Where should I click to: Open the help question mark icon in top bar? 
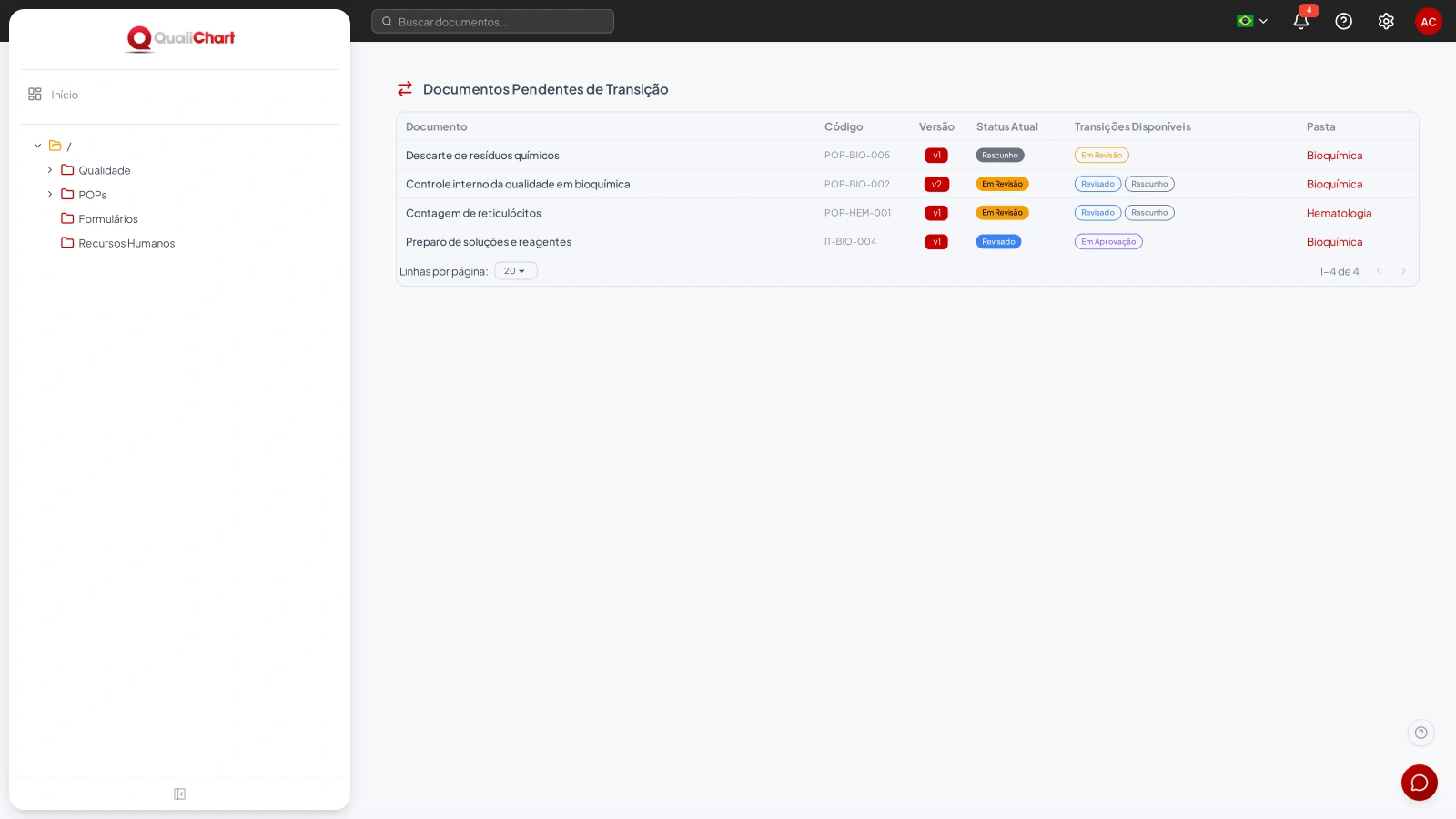point(1343,21)
